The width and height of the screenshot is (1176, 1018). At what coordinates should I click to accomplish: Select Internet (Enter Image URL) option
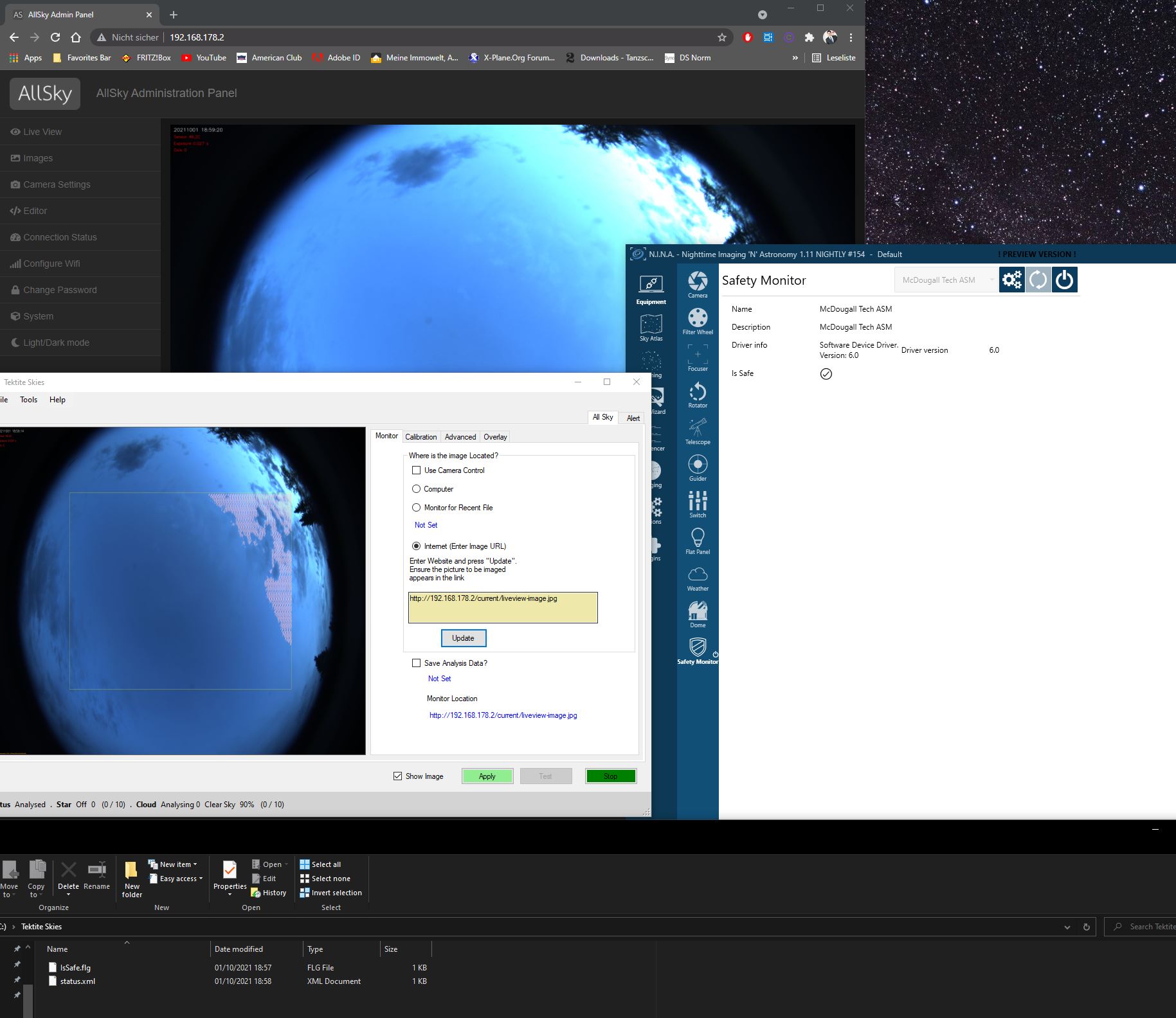pos(417,546)
